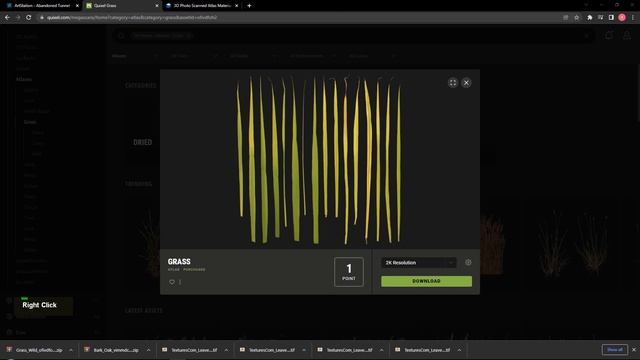Screen dimensions: 640x360
Task: Click the Quixel search field behind popup
Action: coord(353,36)
